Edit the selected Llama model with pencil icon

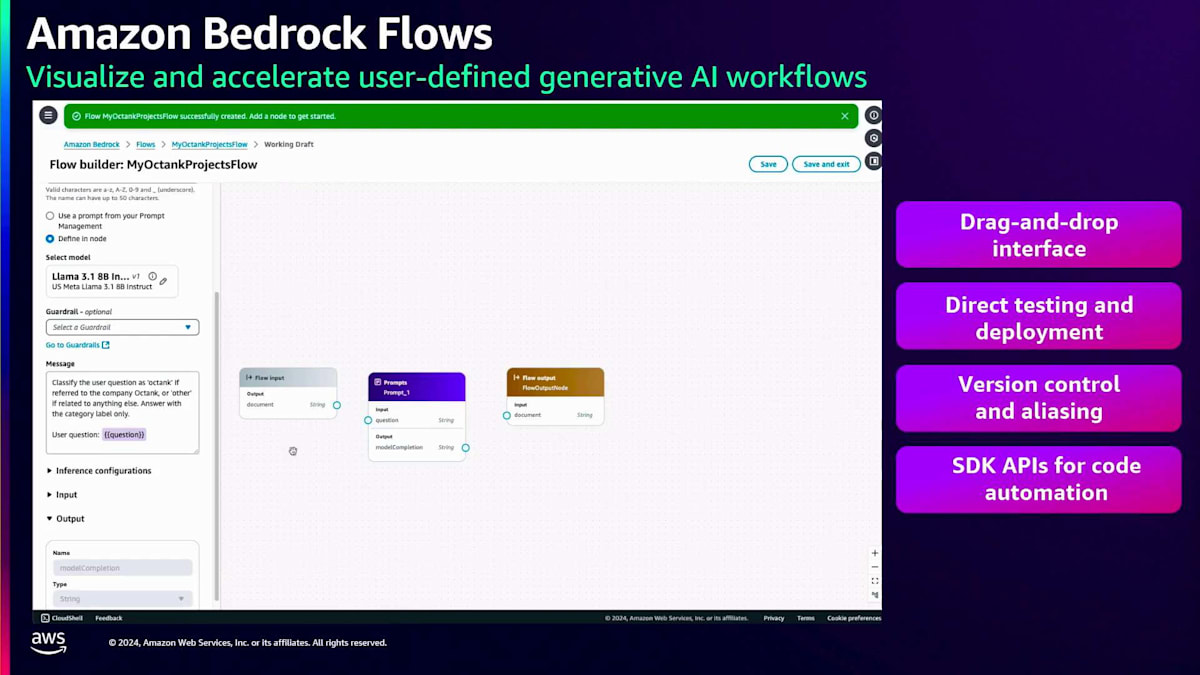(x=164, y=281)
